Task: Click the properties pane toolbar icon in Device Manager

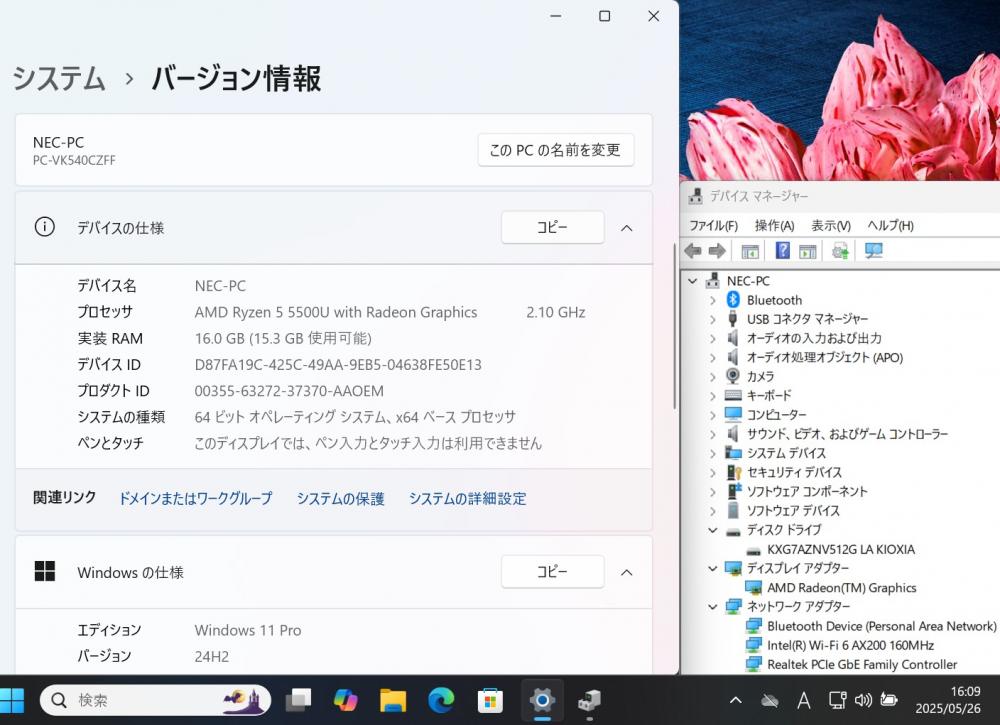Action: [x=807, y=251]
